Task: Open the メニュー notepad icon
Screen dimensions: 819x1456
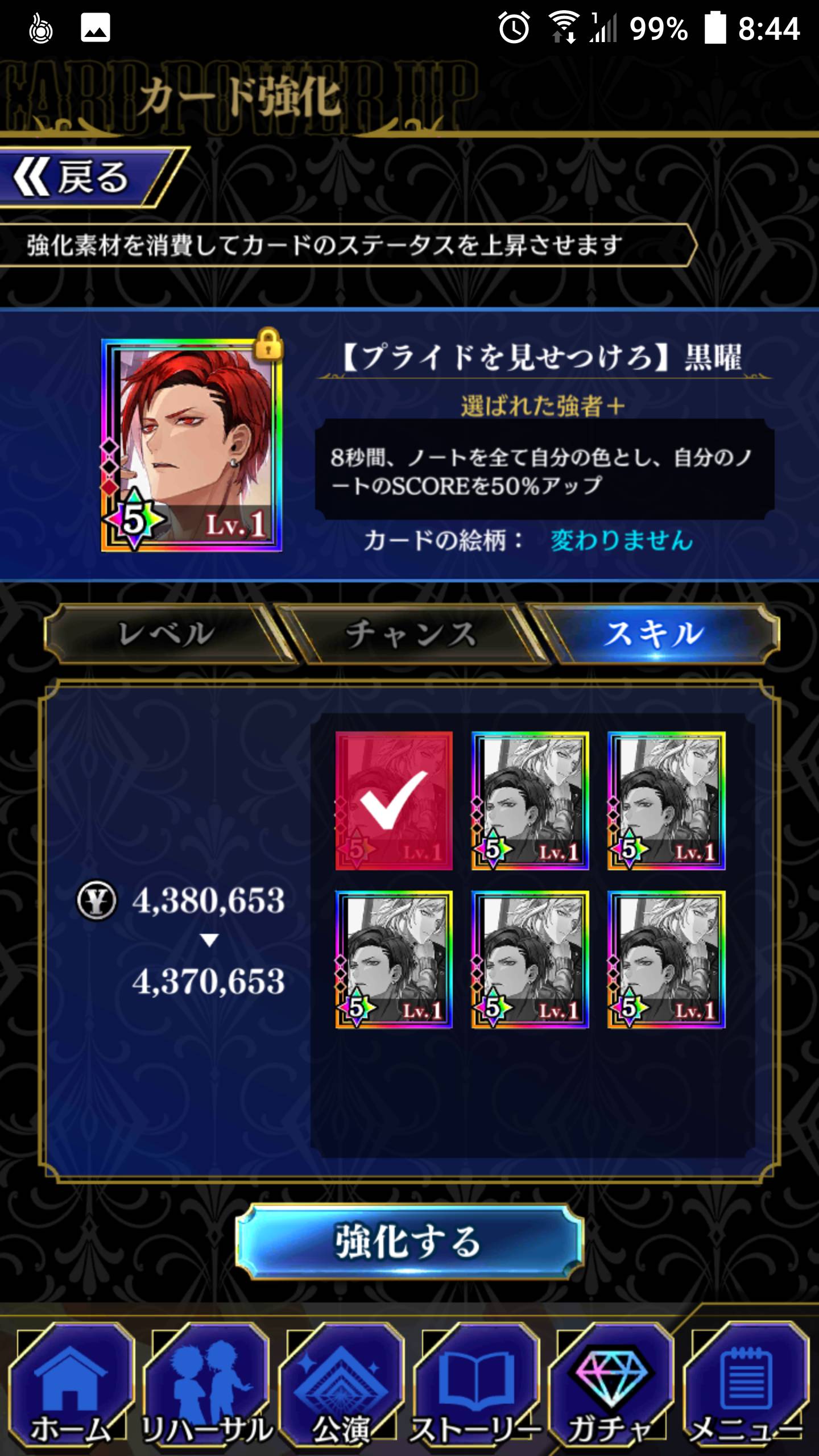Action: tap(746, 1388)
